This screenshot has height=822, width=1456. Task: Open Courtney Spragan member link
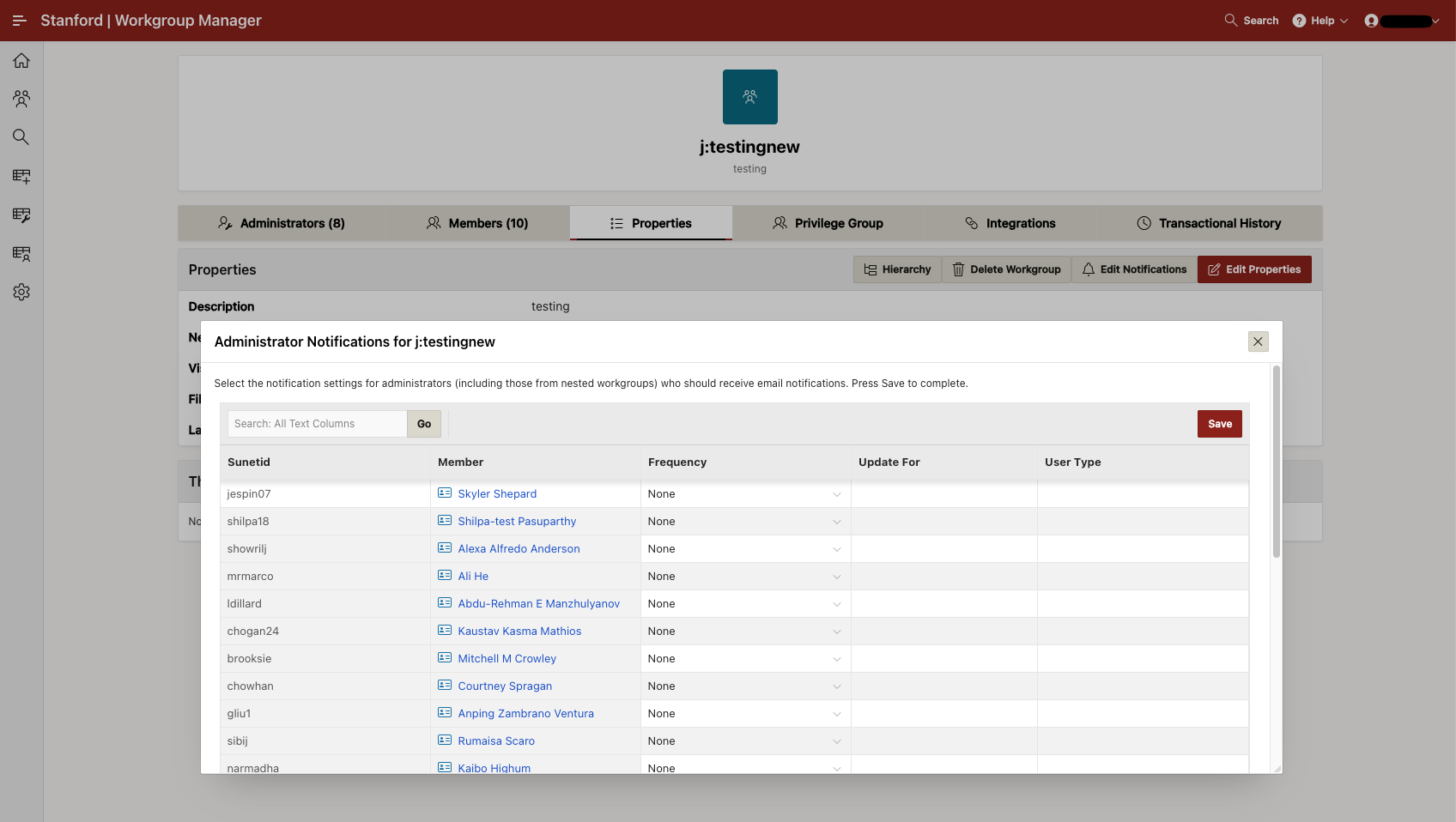tap(505, 686)
